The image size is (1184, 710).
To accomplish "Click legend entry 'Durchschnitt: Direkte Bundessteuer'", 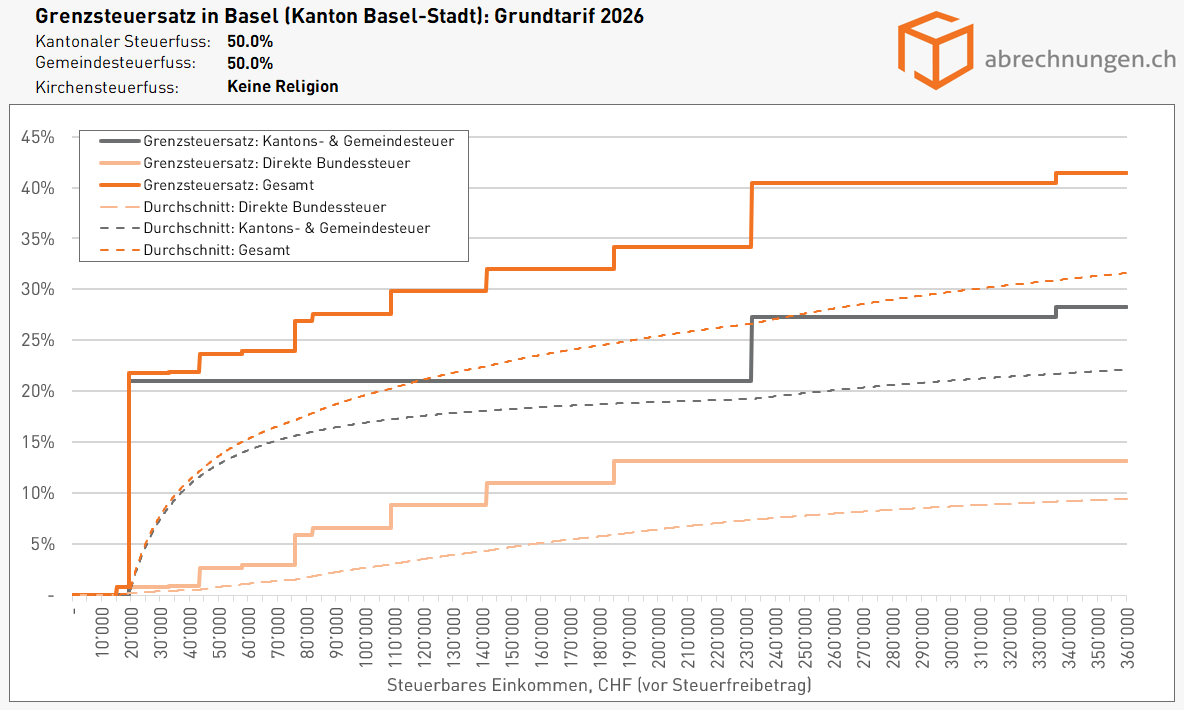I will 265,207.
